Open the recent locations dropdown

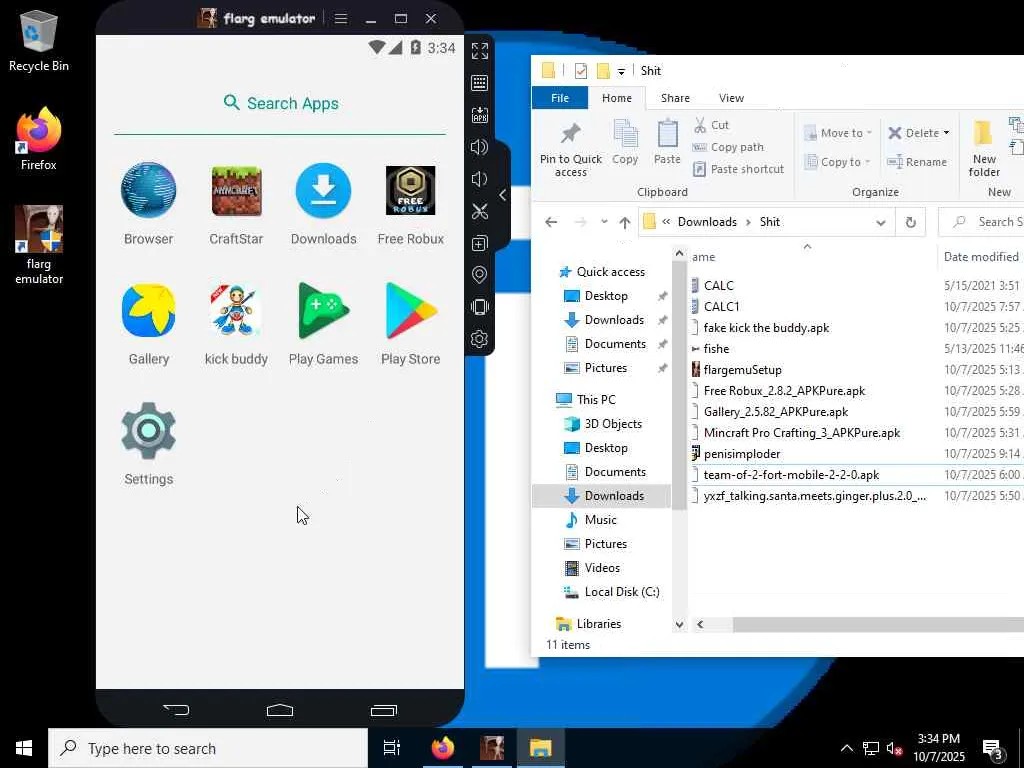604,222
